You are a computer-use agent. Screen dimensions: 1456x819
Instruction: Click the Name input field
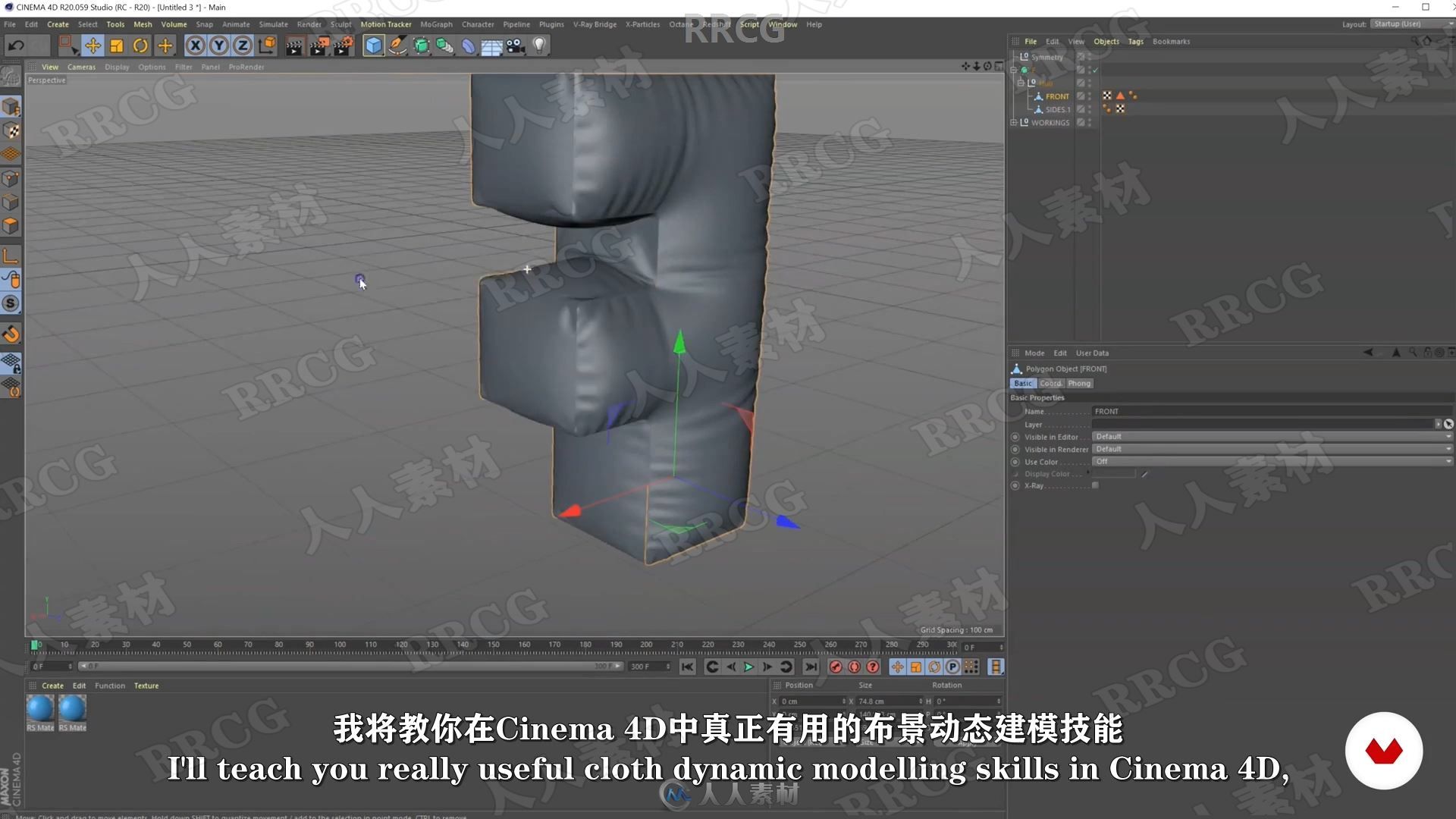[1272, 411]
